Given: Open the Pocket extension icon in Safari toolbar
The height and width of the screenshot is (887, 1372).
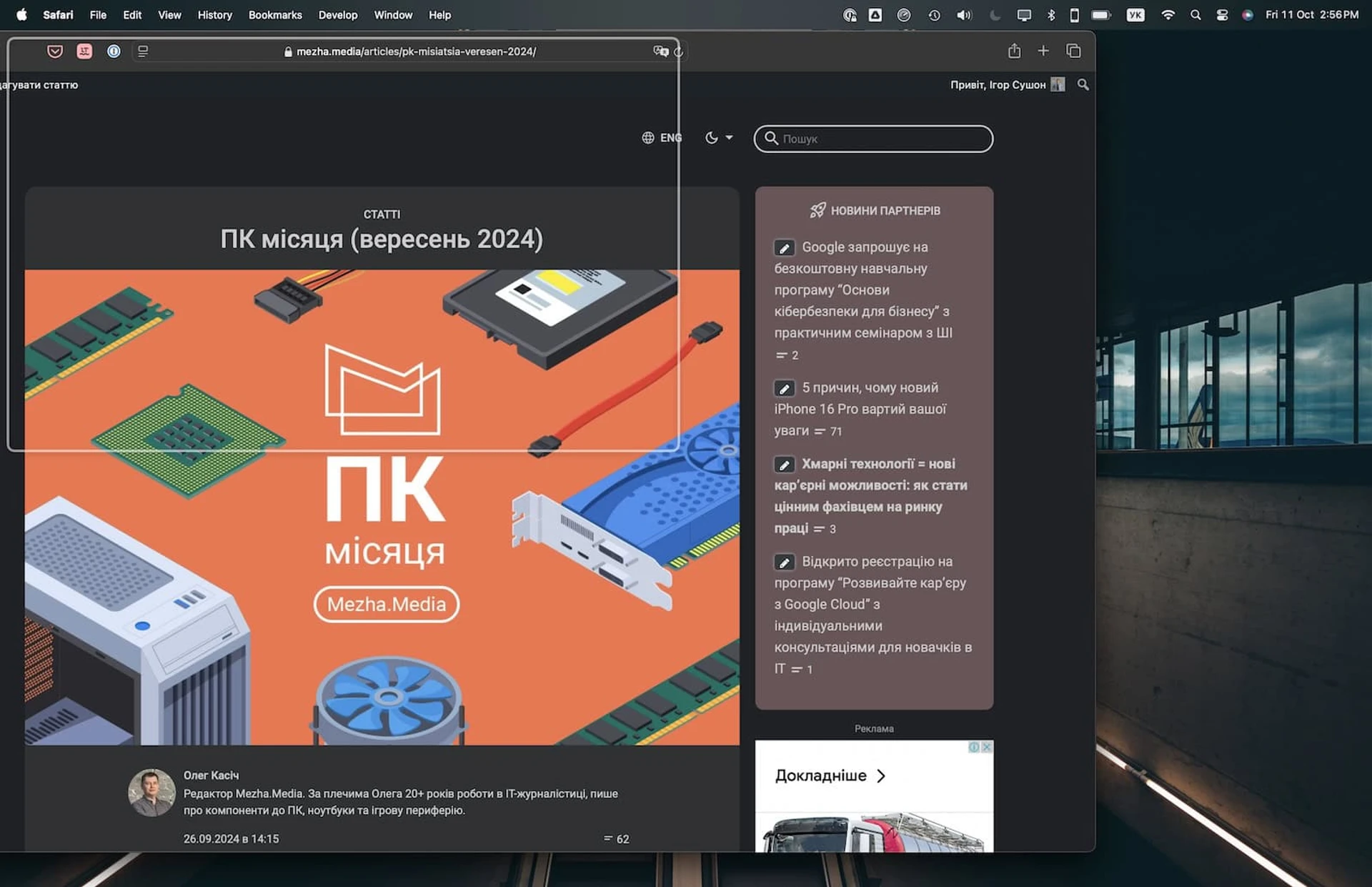Looking at the screenshot, I should [x=55, y=51].
